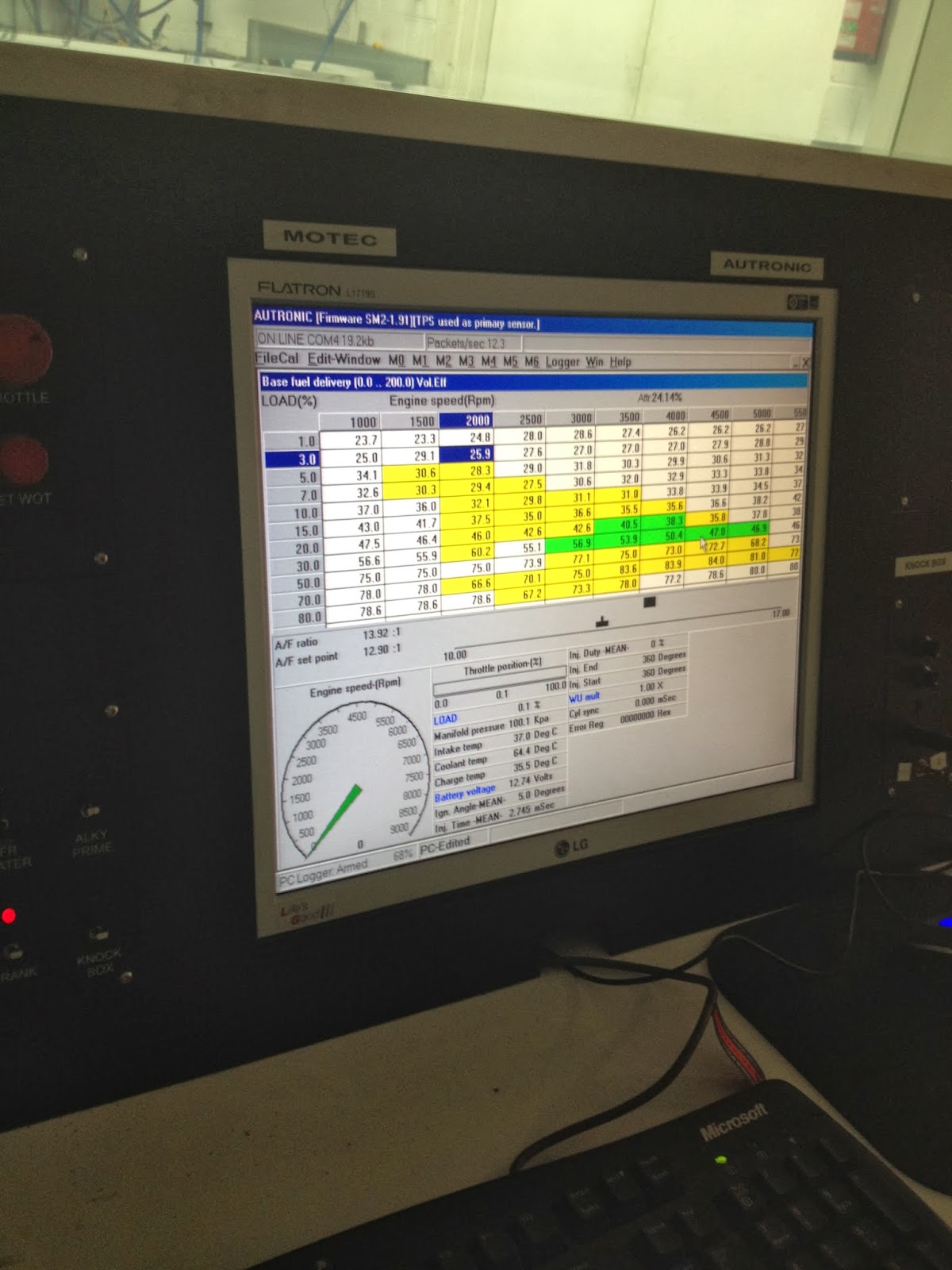Select the 20.0 load row header
Screen dimensions: 952x1270
pyautogui.click(x=296, y=548)
